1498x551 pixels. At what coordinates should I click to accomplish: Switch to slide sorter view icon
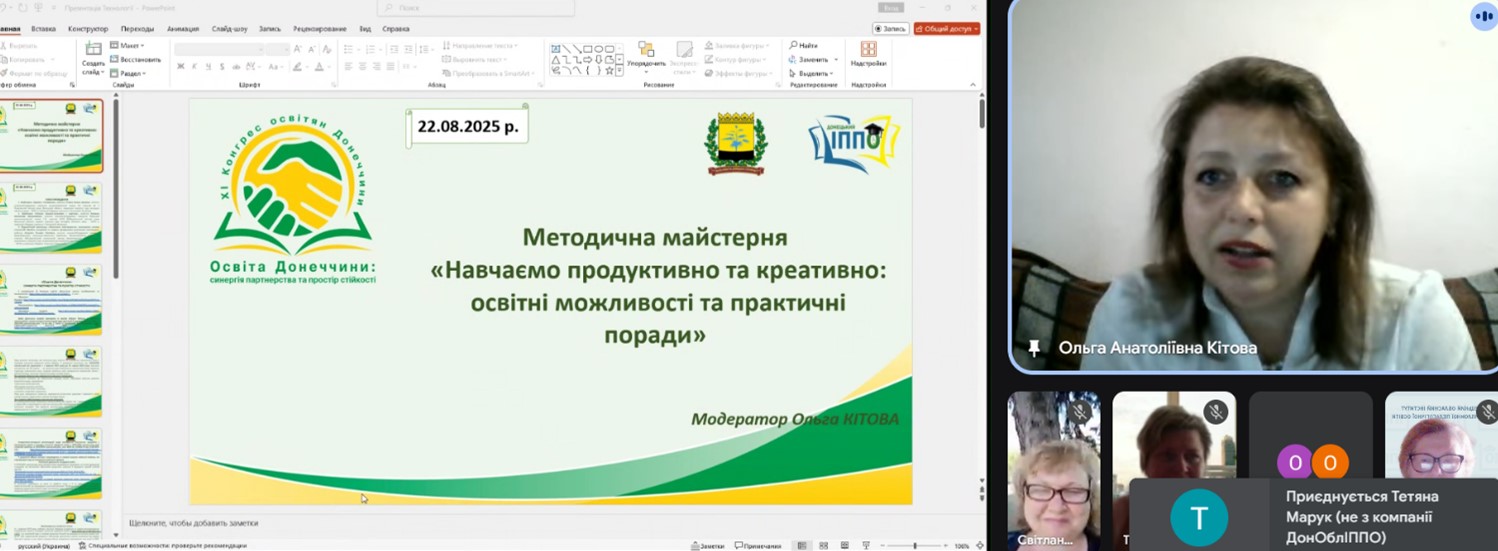click(x=823, y=546)
